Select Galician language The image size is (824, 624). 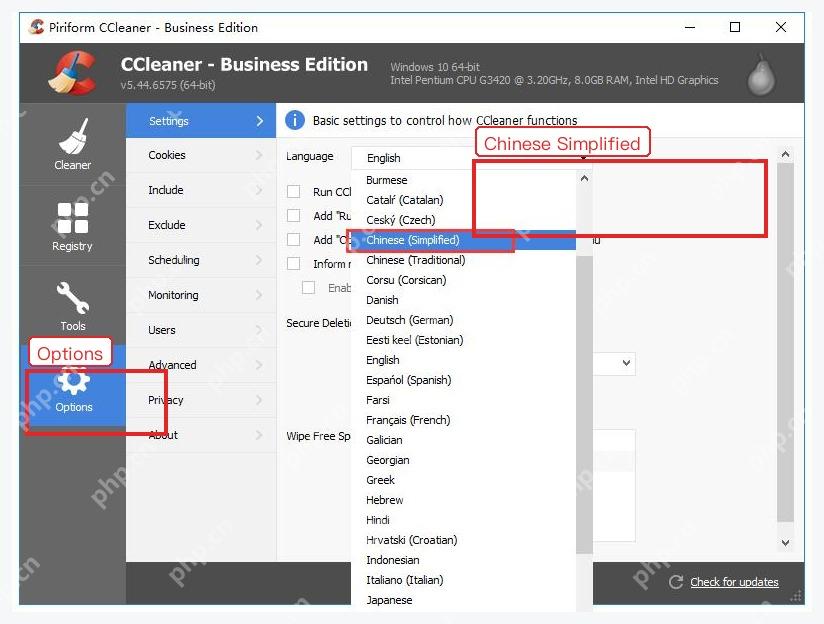click(x=464, y=440)
